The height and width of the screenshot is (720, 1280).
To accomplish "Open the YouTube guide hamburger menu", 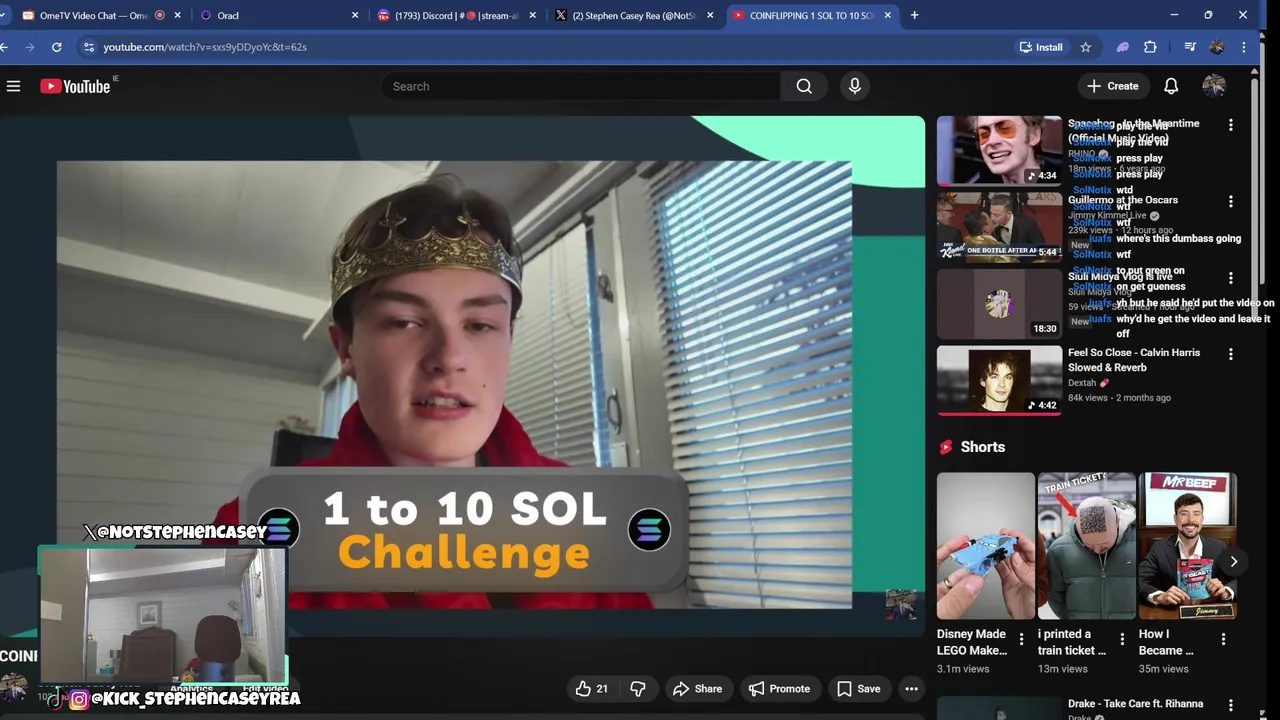I will click(13, 86).
